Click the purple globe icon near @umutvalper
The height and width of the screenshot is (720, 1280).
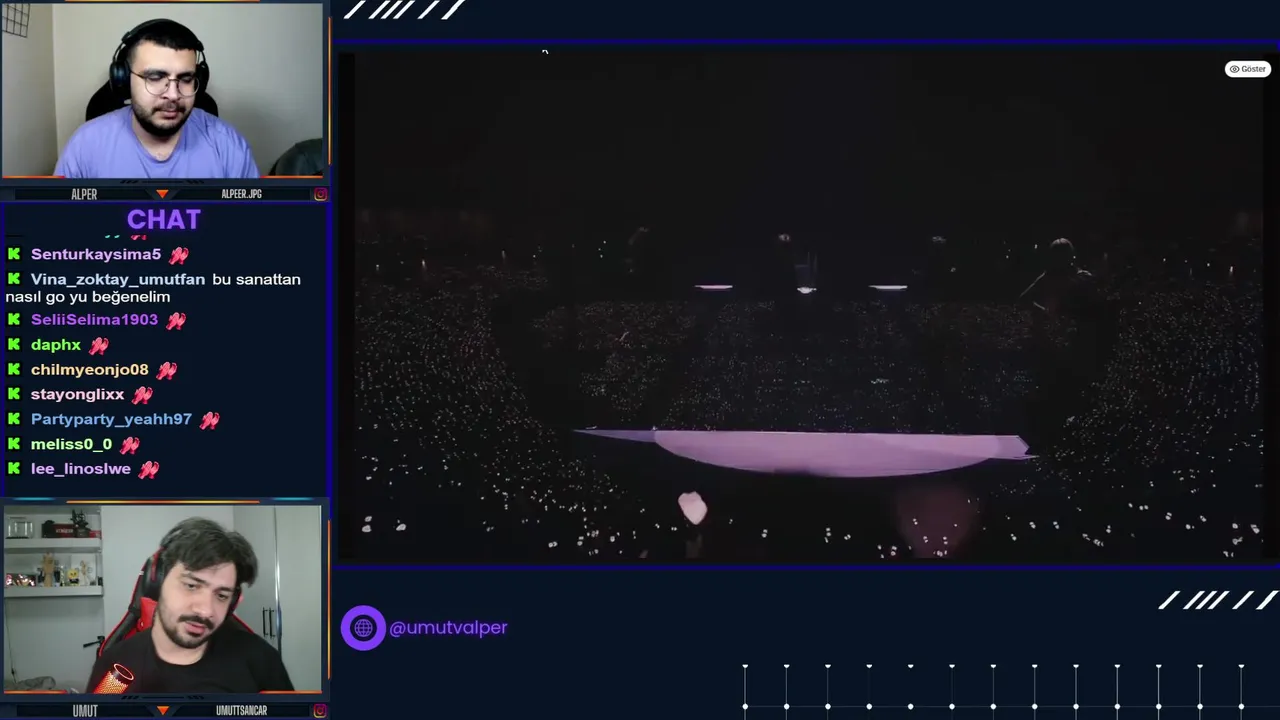(363, 628)
